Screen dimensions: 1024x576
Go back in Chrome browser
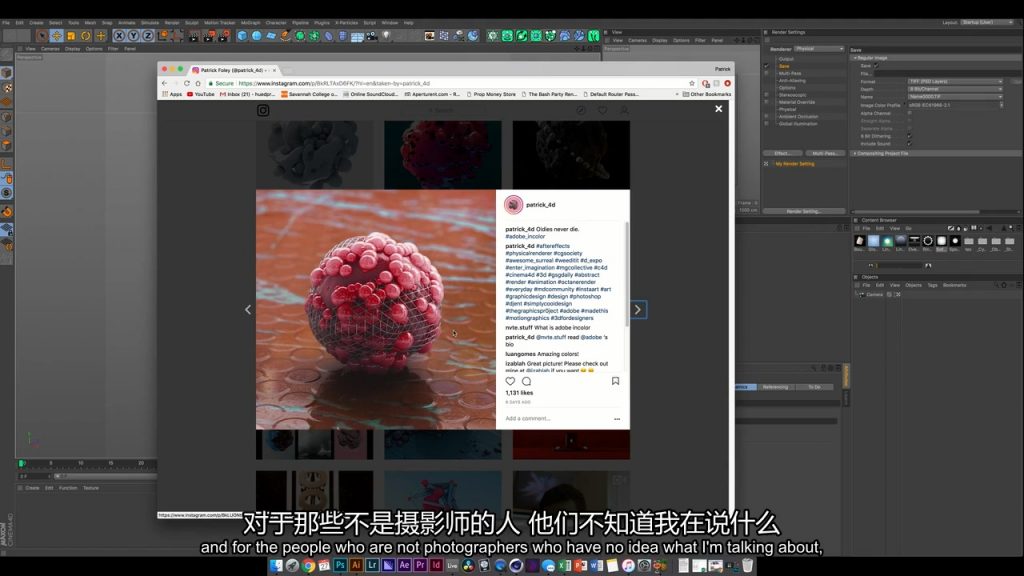point(165,84)
